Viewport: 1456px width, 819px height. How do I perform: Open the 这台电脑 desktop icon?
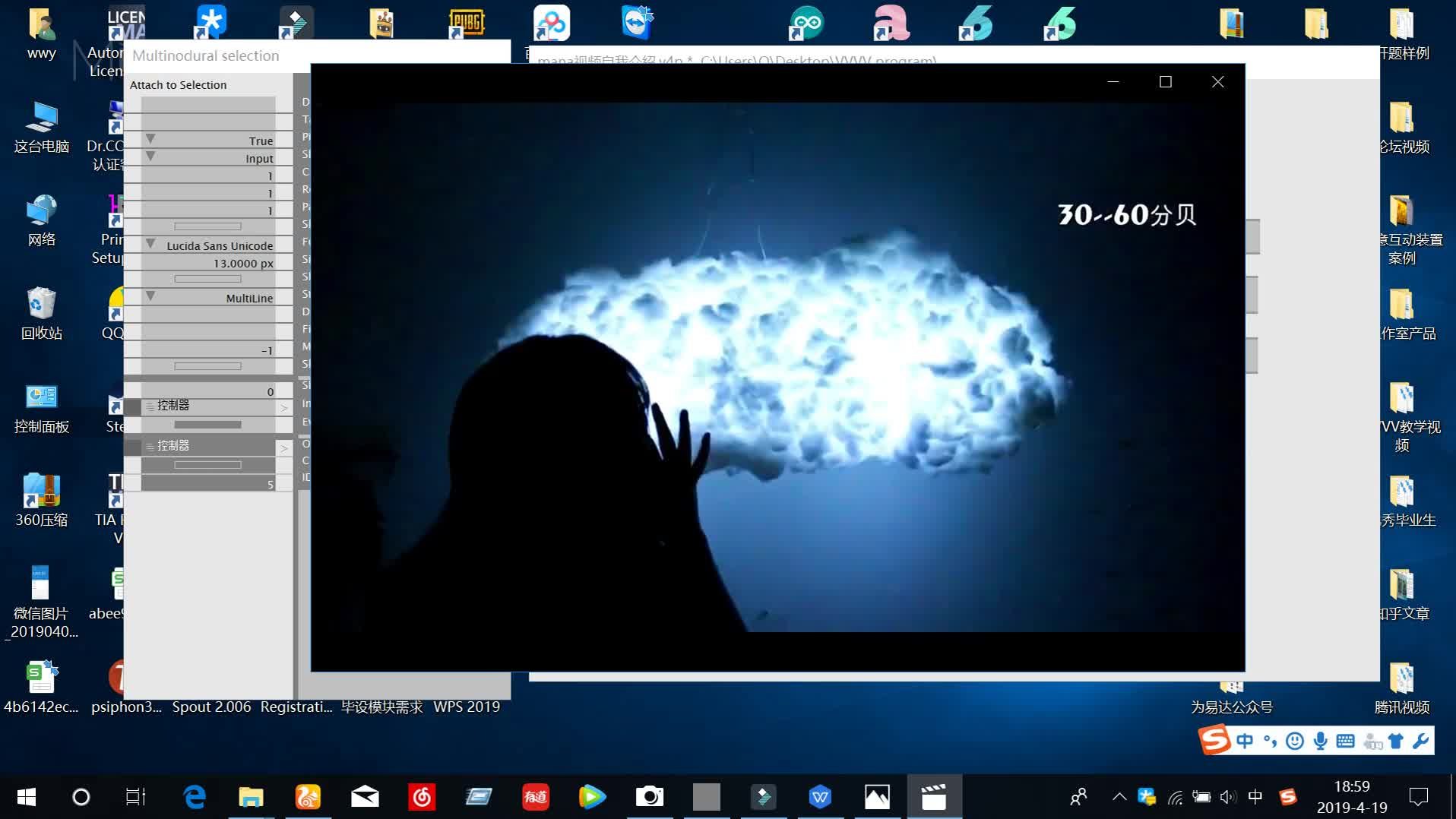pos(41,127)
